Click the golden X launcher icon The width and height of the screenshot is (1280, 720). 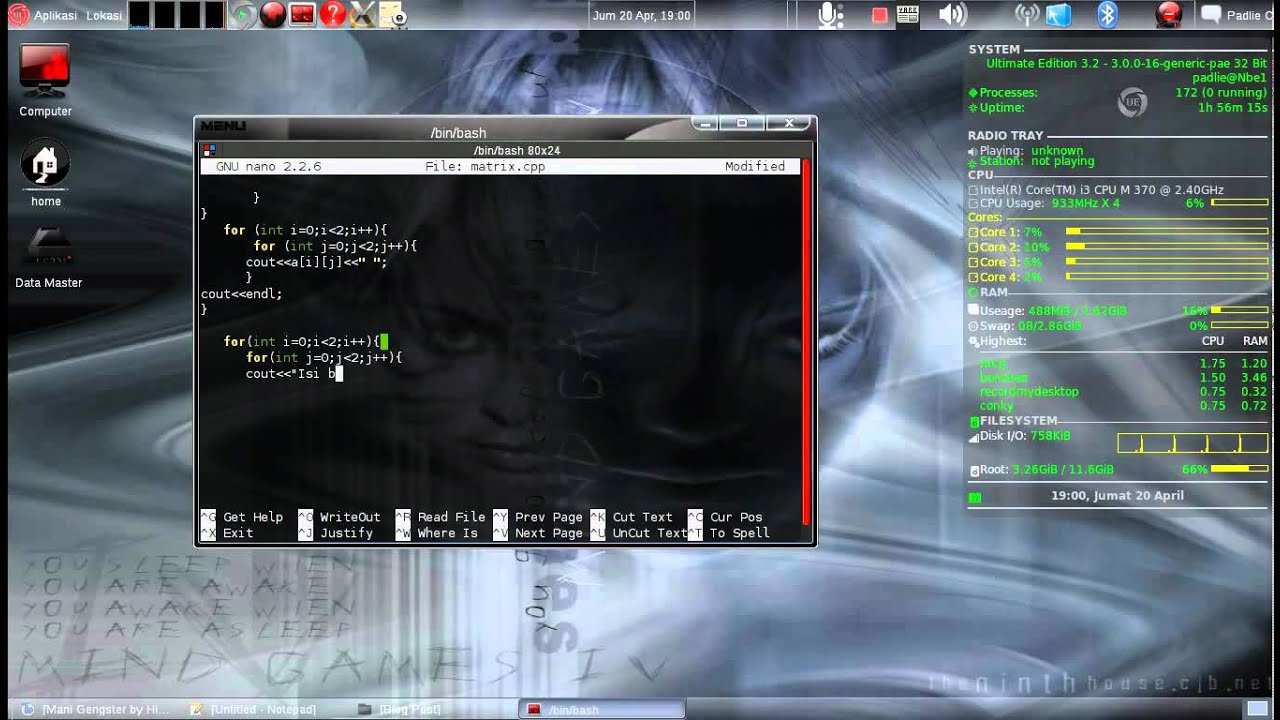(x=363, y=15)
